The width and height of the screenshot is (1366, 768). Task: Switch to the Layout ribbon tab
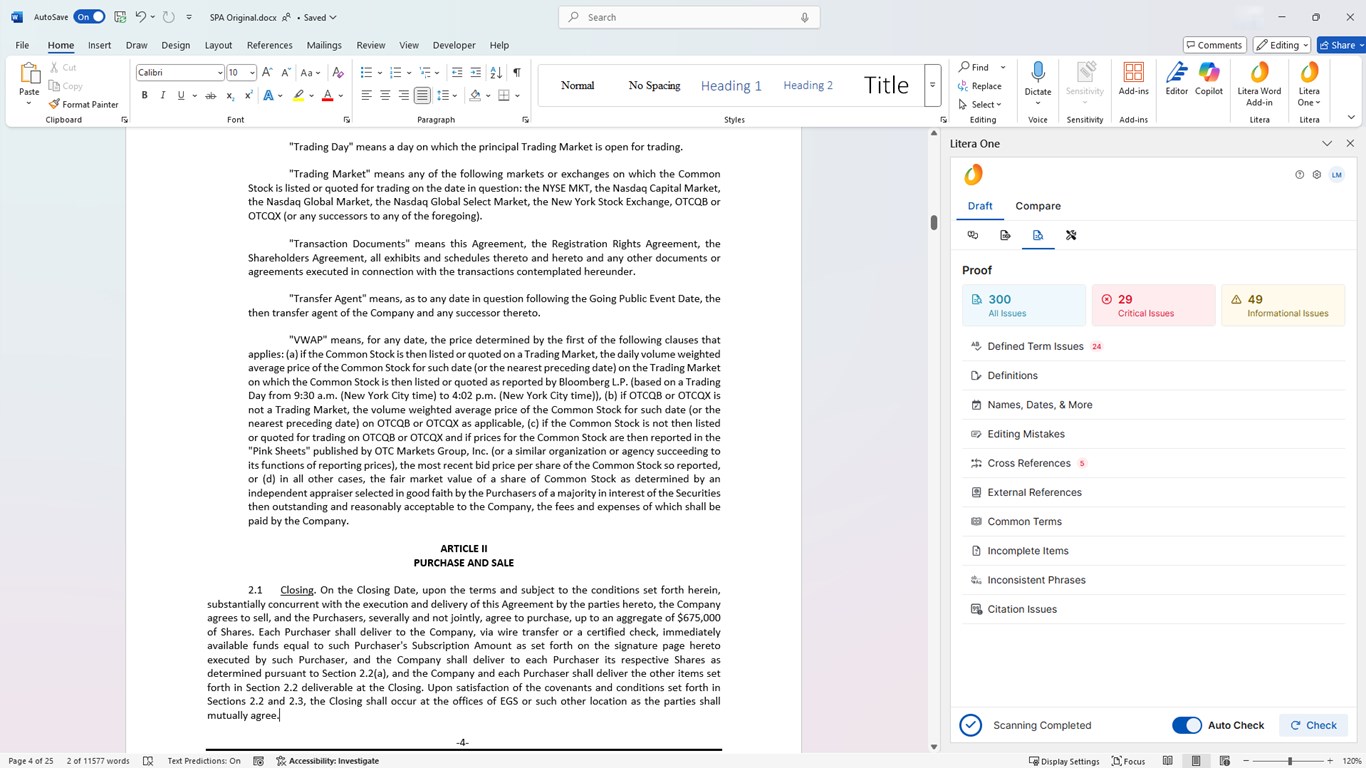[218, 45]
